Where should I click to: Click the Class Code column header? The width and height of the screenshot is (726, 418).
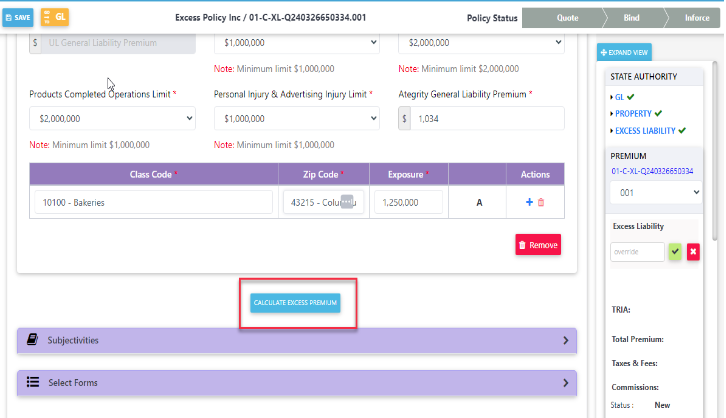click(154, 175)
